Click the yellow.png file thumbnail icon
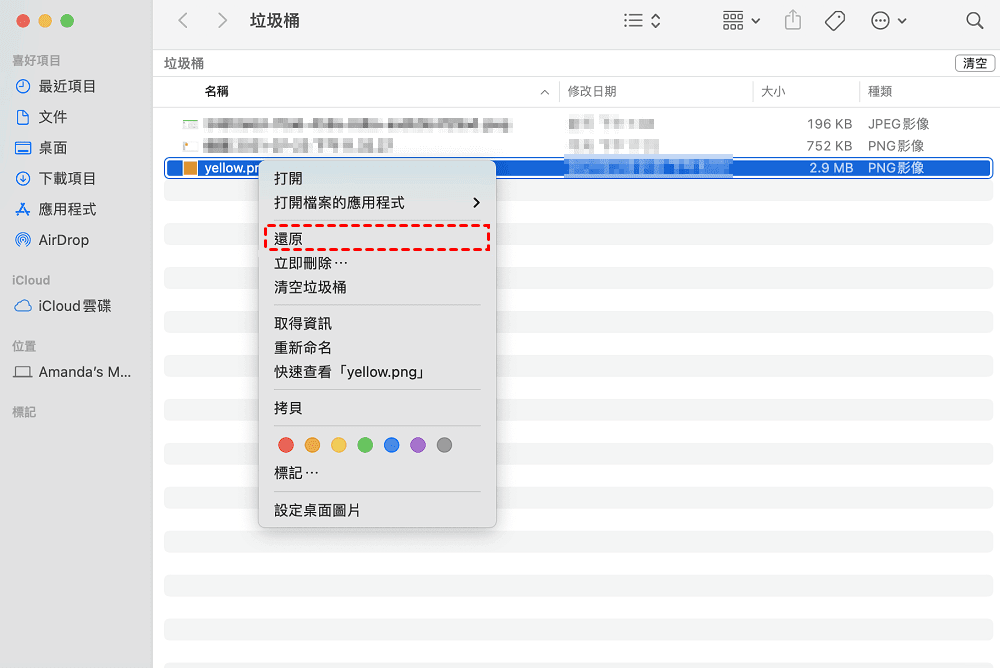 (190, 168)
